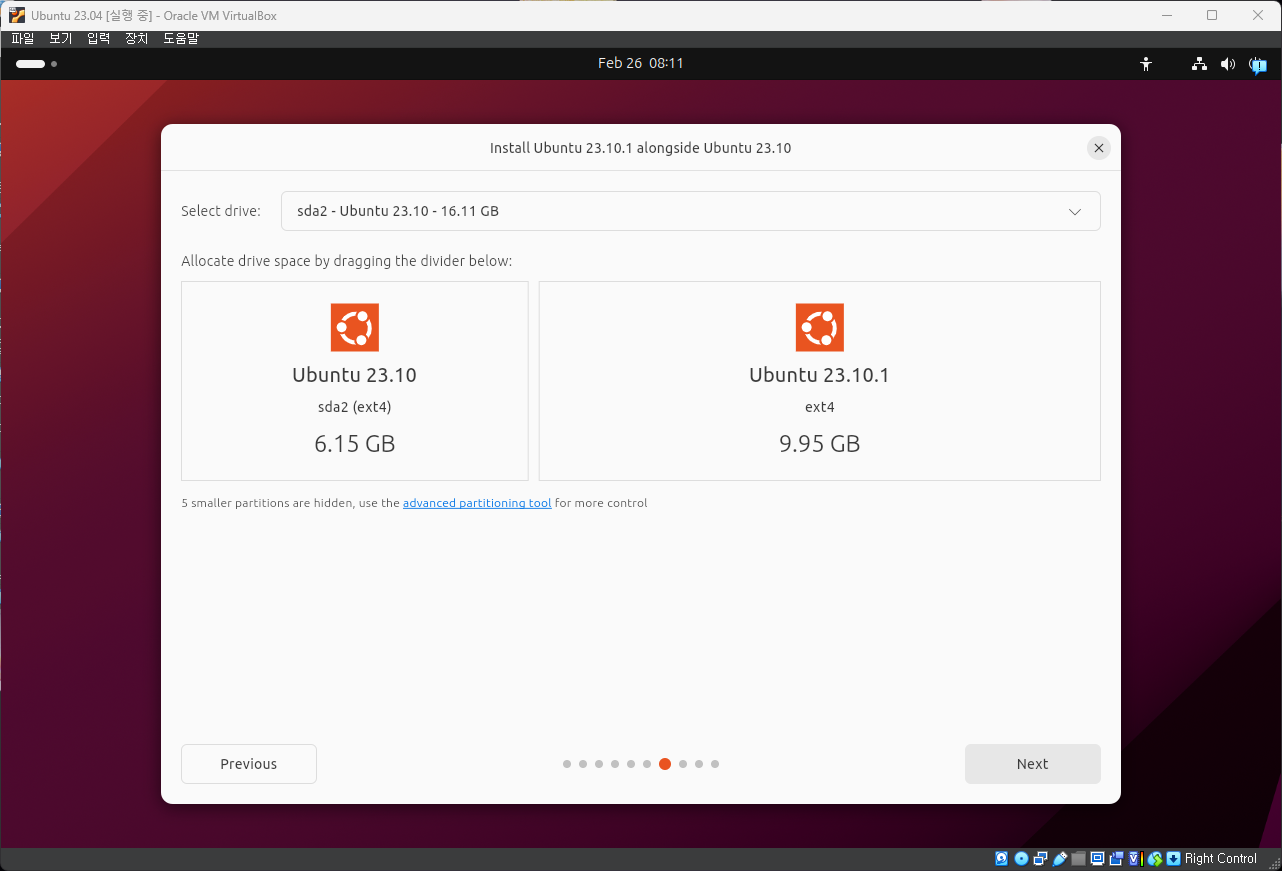Click the display monitor status icon

click(1097, 859)
